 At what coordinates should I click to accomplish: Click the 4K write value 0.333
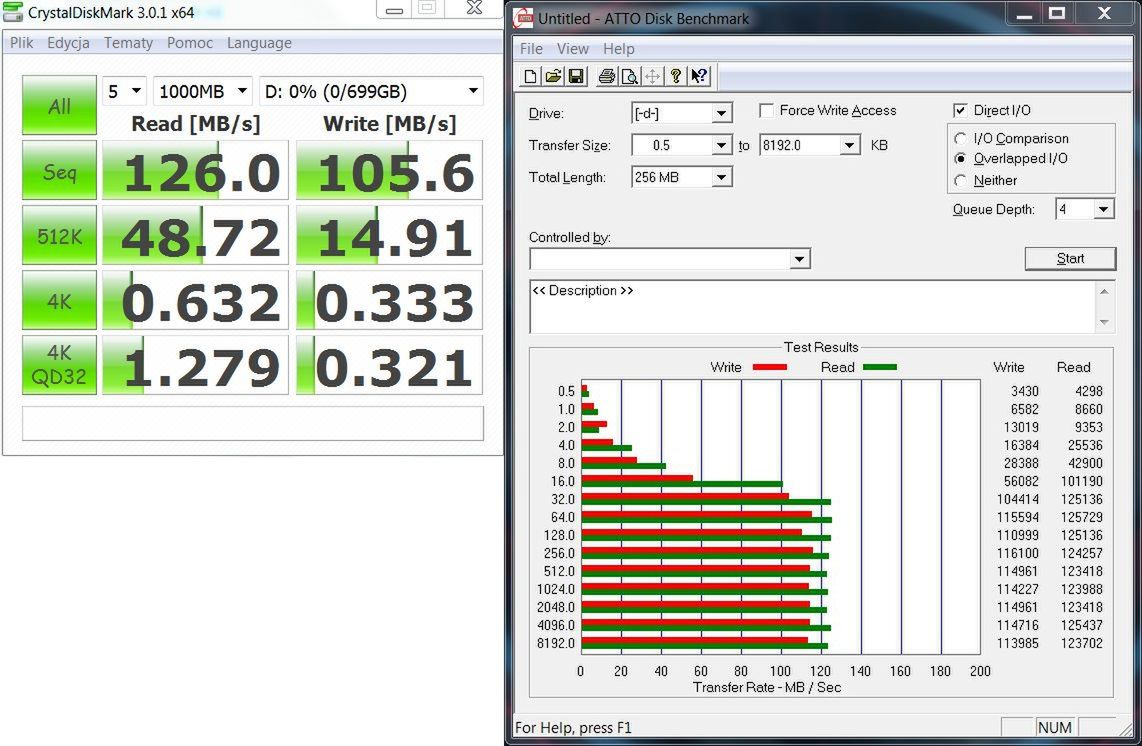click(x=389, y=300)
